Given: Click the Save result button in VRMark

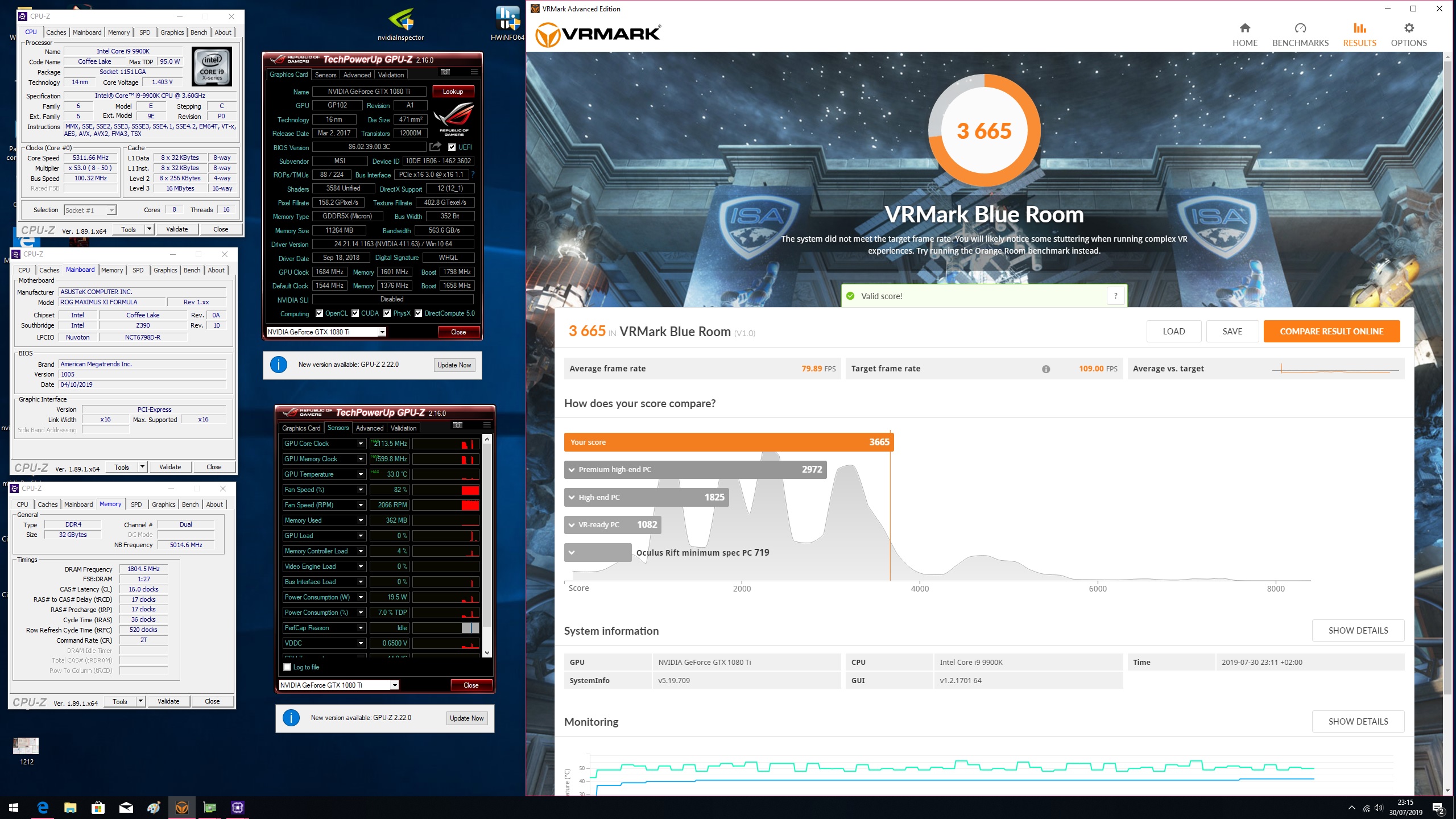Looking at the screenshot, I should pos(1232,332).
